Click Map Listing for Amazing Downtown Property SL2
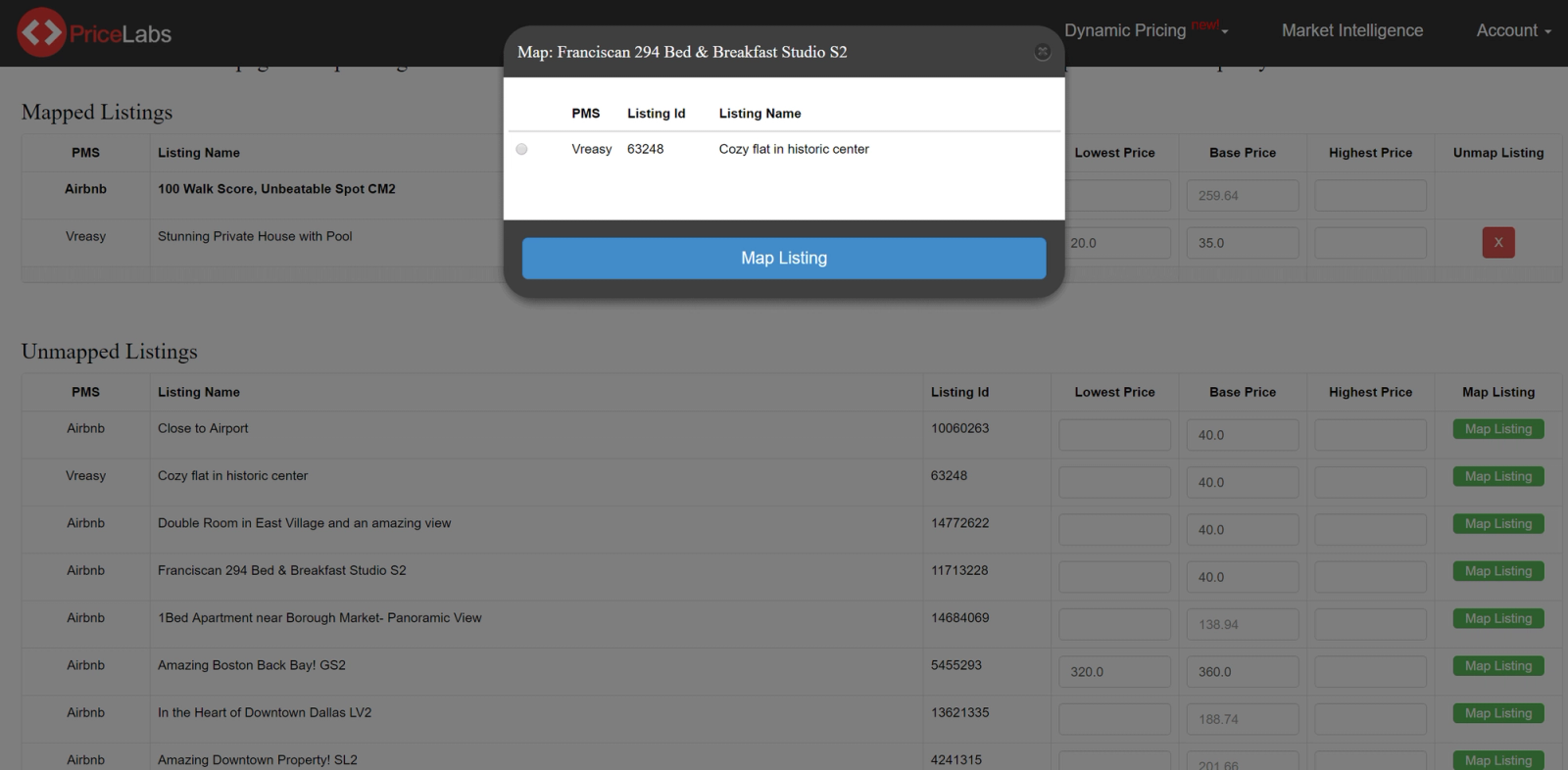 click(1498, 760)
